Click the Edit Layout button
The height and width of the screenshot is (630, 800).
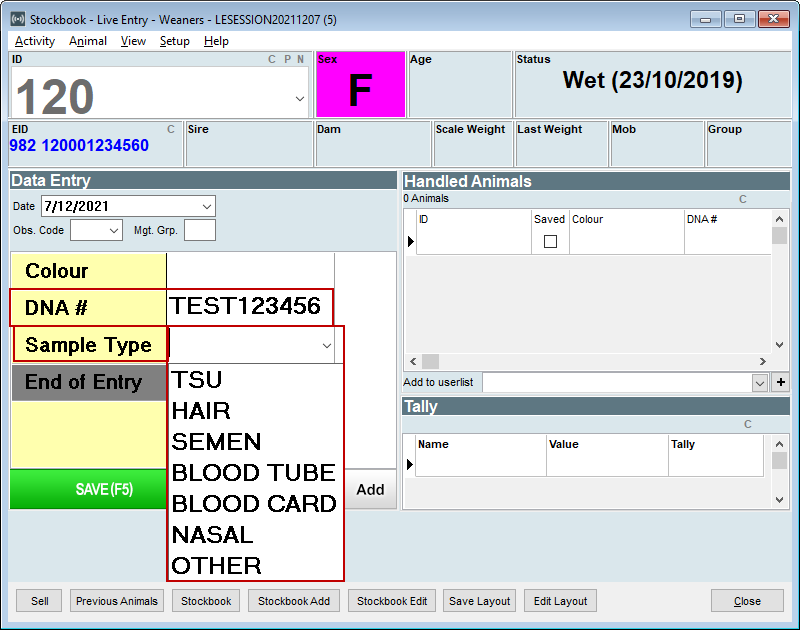point(560,601)
